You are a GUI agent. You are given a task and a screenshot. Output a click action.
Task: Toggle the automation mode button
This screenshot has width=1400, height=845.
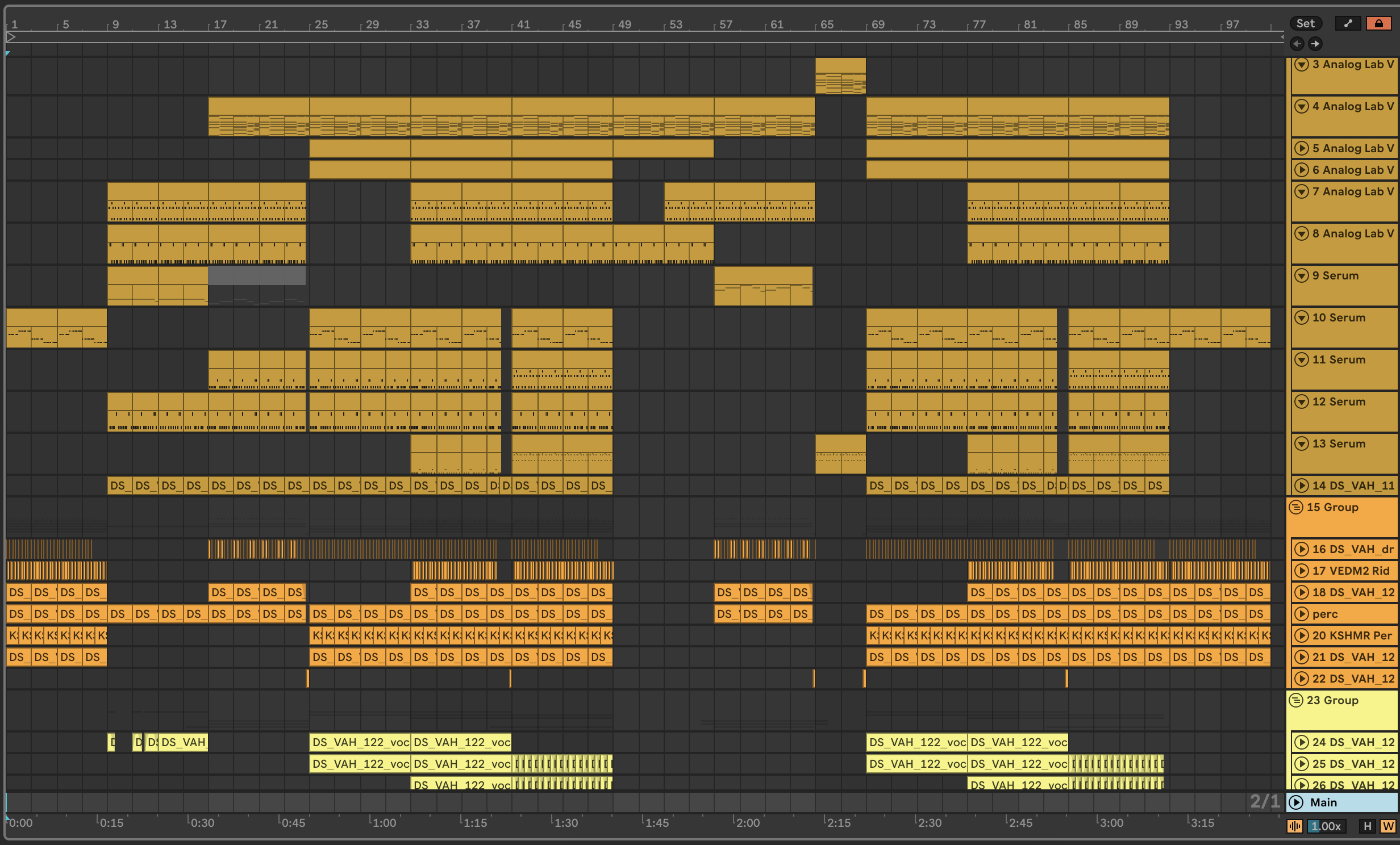1348,23
